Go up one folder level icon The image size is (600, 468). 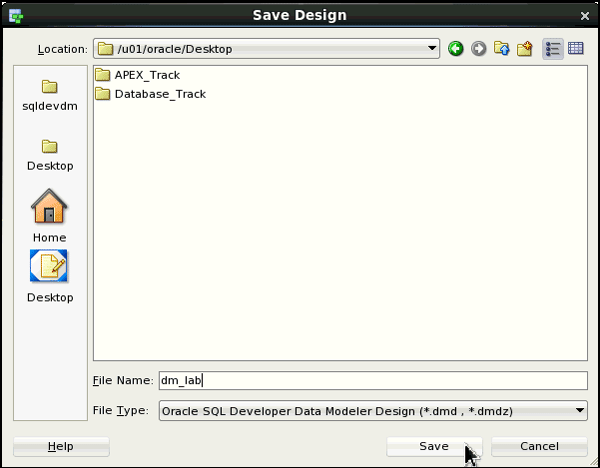point(502,49)
